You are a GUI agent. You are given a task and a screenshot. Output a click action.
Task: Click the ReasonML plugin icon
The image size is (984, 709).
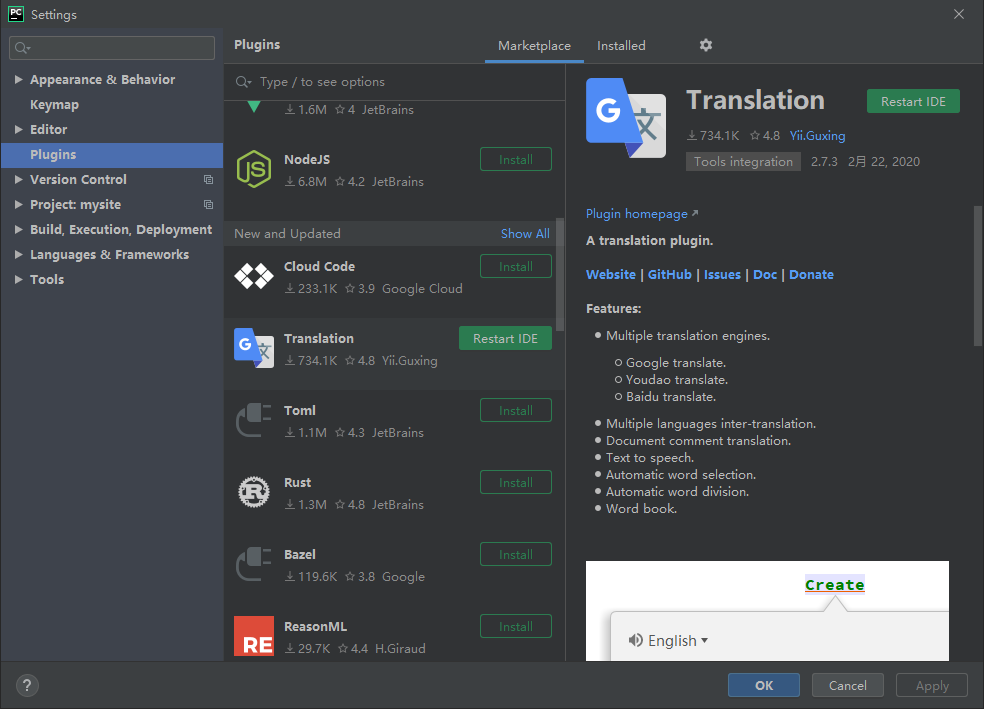click(x=253, y=637)
